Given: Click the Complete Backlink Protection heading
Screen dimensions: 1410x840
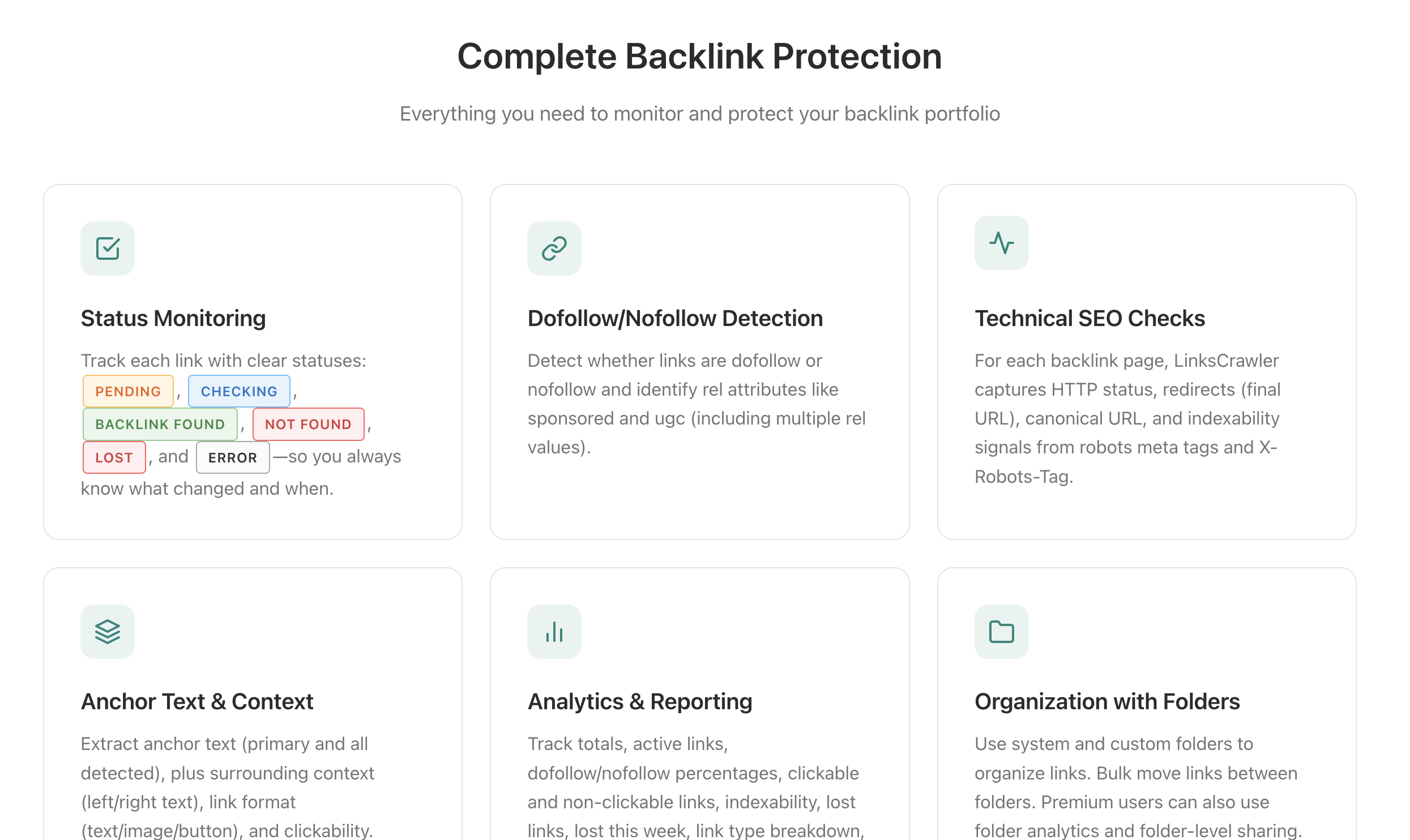Looking at the screenshot, I should click(699, 57).
